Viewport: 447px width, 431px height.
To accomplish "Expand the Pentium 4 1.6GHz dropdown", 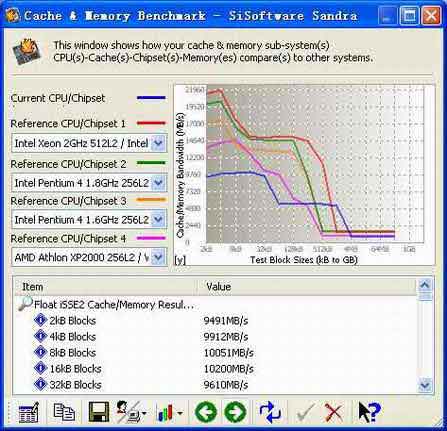I will 158,219.
